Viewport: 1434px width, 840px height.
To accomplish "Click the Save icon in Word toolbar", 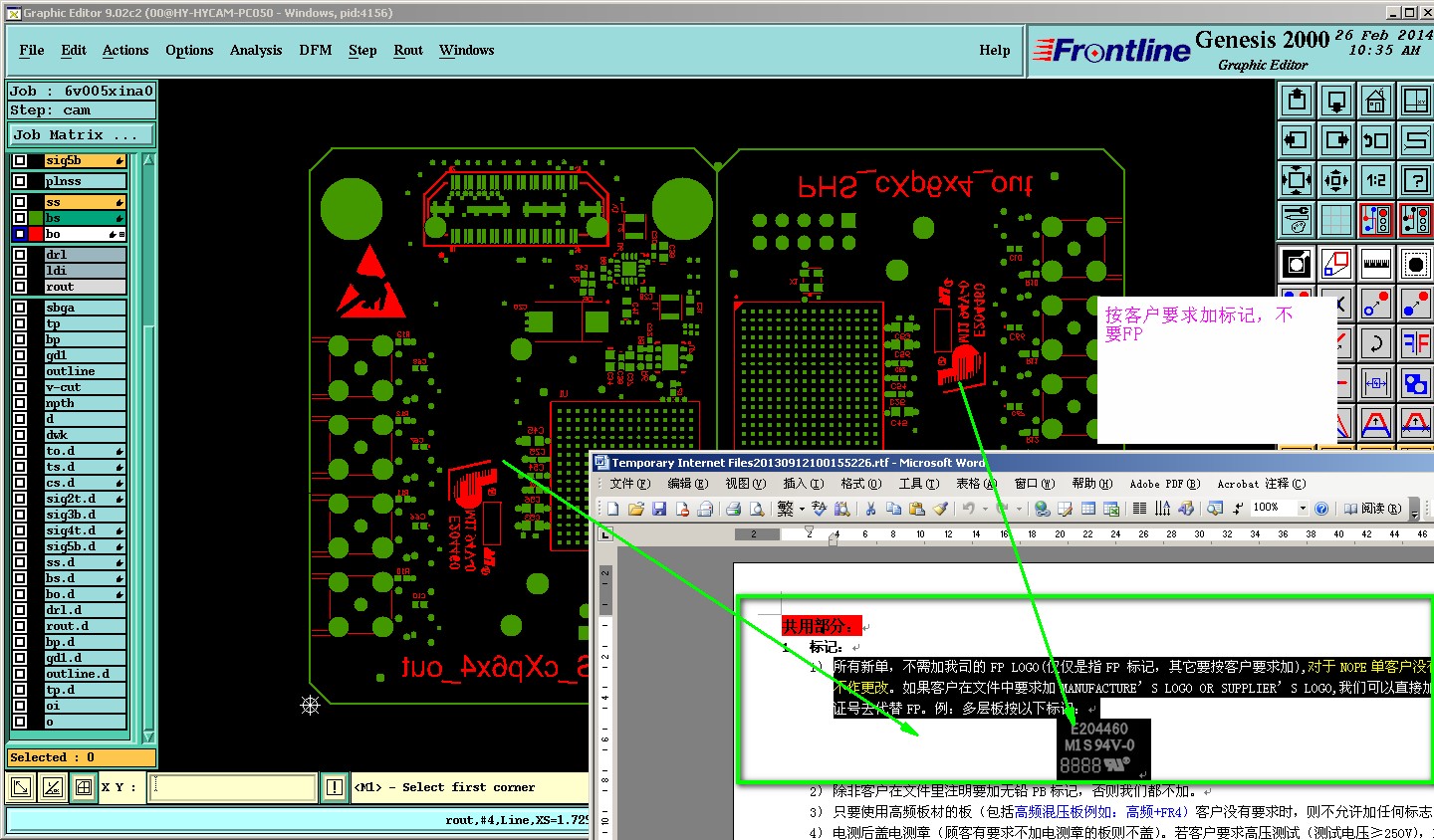I will point(659,509).
